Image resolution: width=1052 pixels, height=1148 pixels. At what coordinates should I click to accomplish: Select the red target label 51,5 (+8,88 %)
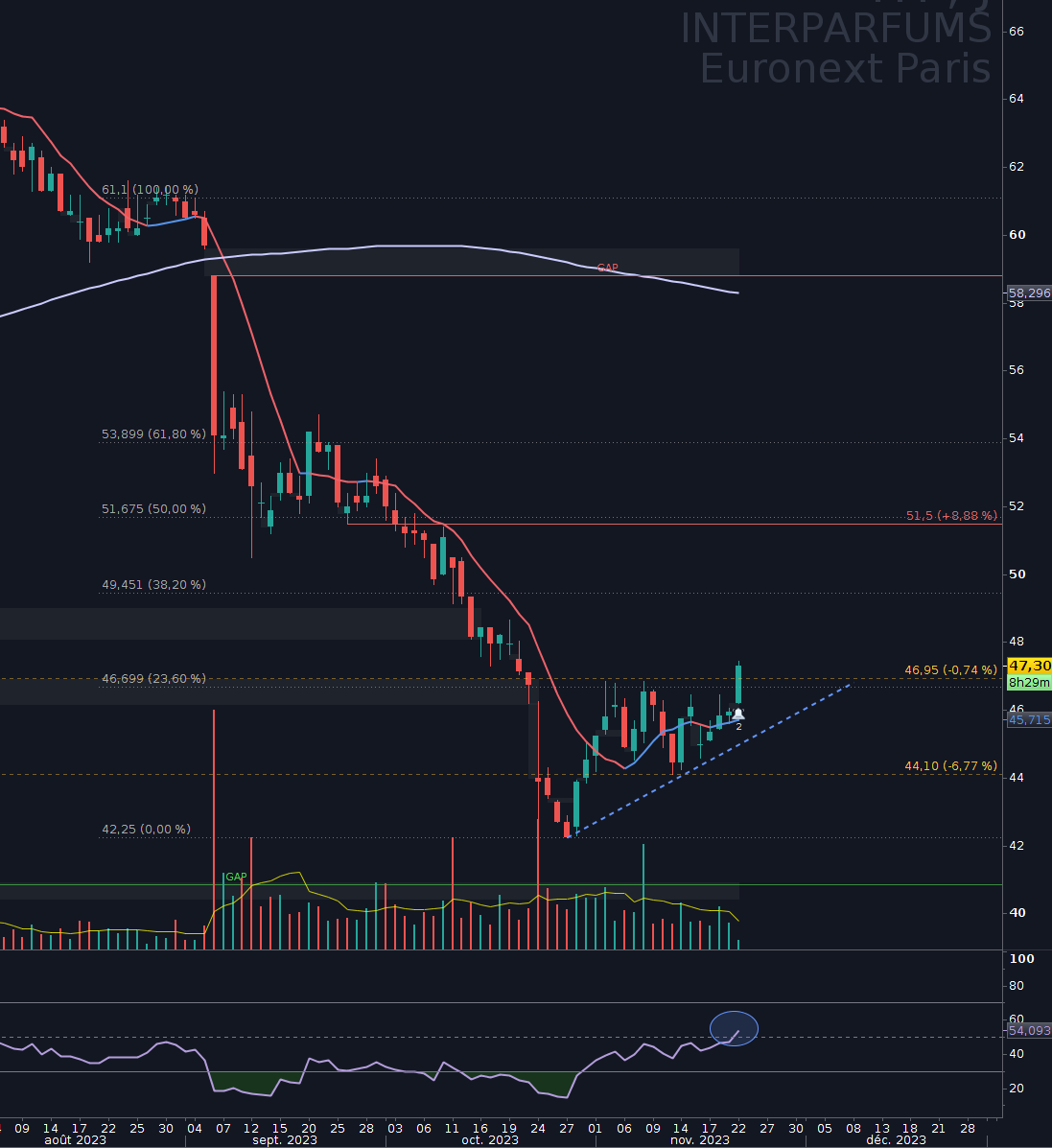(951, 516)
